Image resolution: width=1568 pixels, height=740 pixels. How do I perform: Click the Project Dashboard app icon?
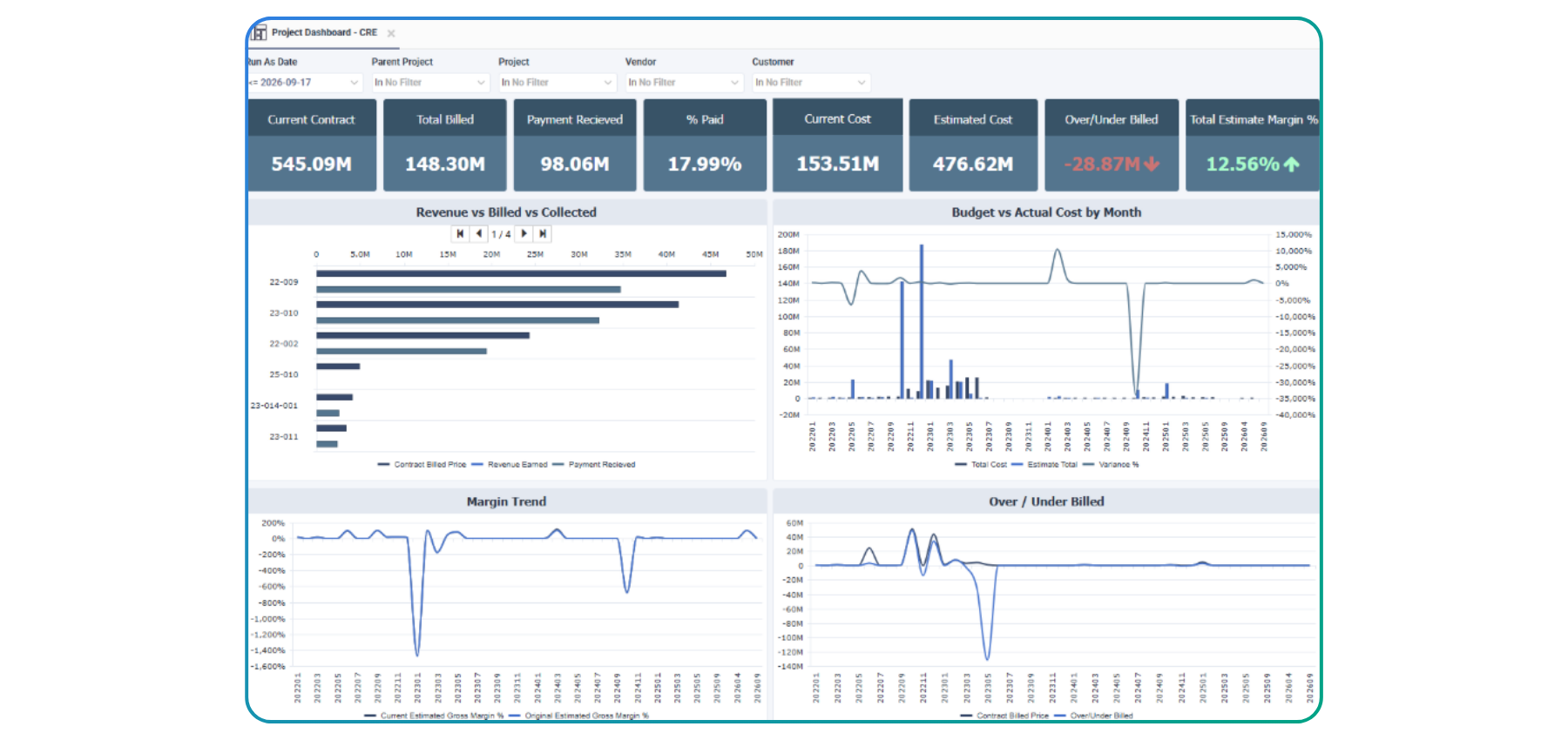pos(259,33)
